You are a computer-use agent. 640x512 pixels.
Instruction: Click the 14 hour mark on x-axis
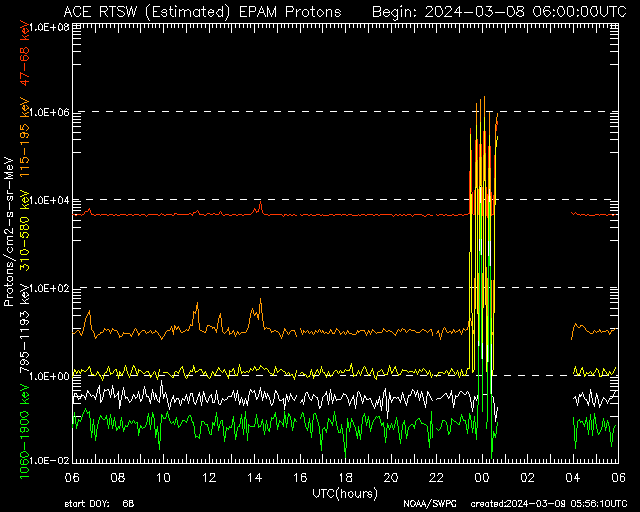(254, 477)
